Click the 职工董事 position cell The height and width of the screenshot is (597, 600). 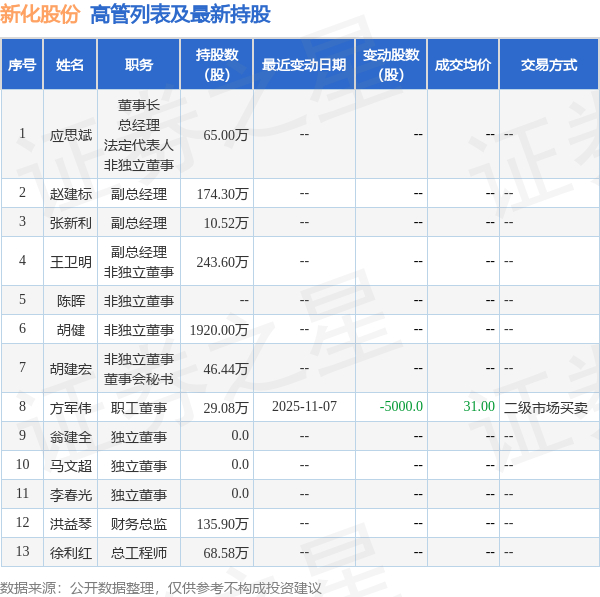139,408
